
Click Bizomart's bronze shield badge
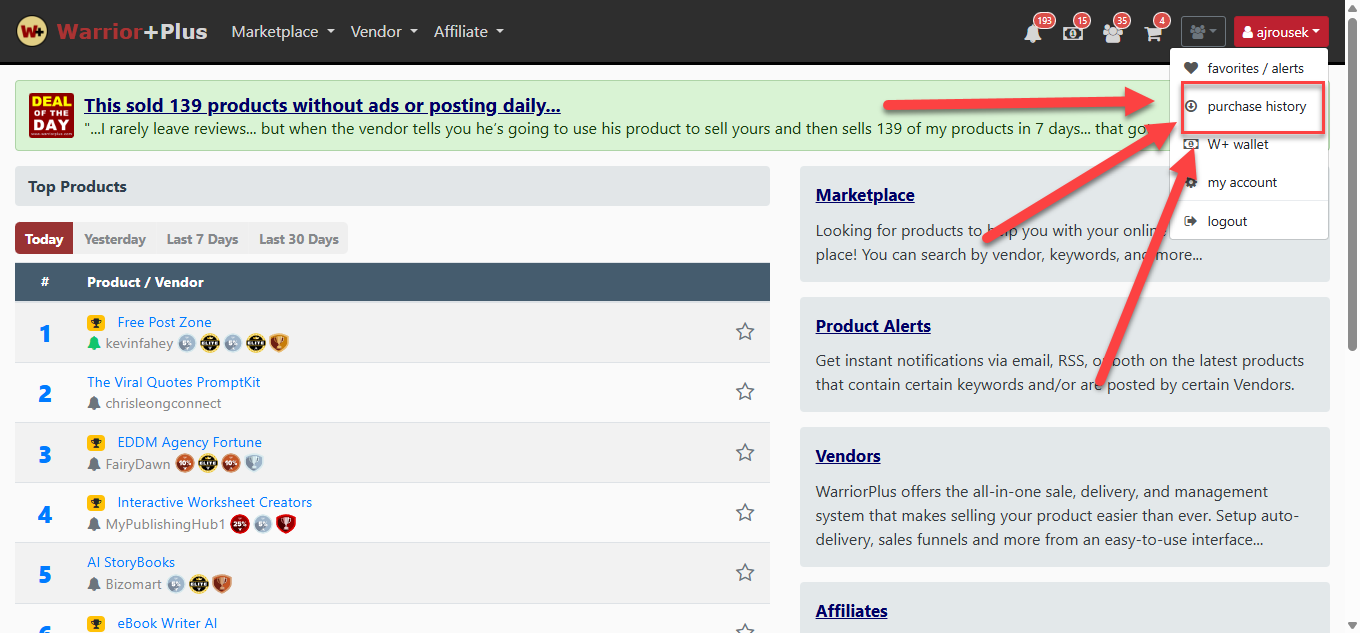pos(222,583)
